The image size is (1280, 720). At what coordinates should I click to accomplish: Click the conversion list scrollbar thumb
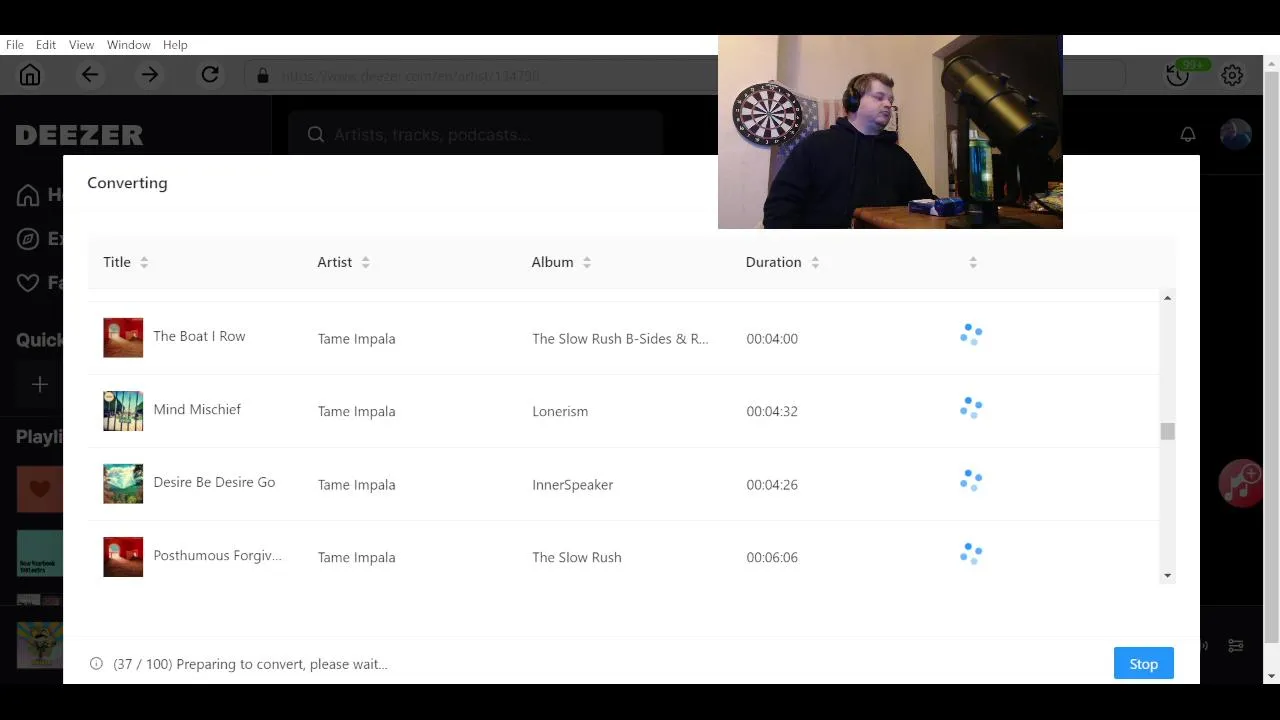tap(1167, 431)
